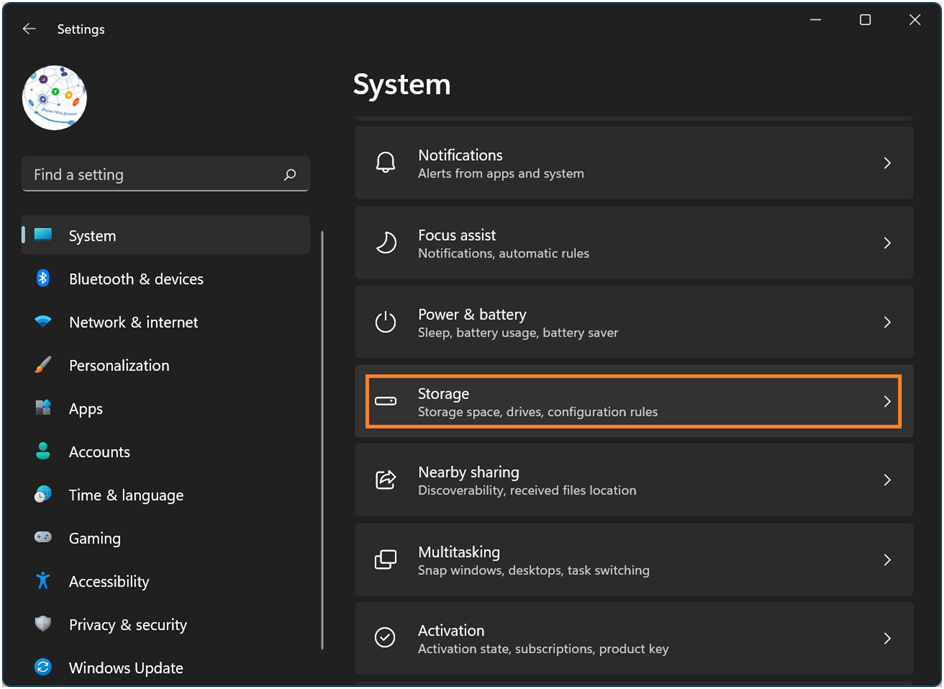This screenshot has height=689, width=944.
Task: Click "Activation state, subscriptions, product key"
Action: (543, 649)
